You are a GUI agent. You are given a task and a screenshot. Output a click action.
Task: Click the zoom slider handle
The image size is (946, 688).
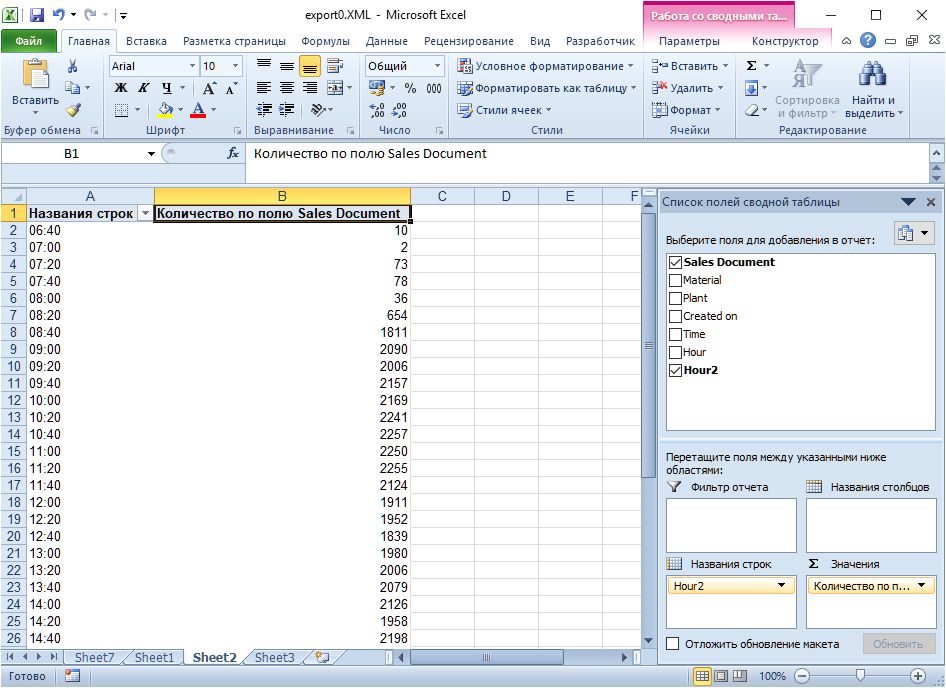[860, 676]
